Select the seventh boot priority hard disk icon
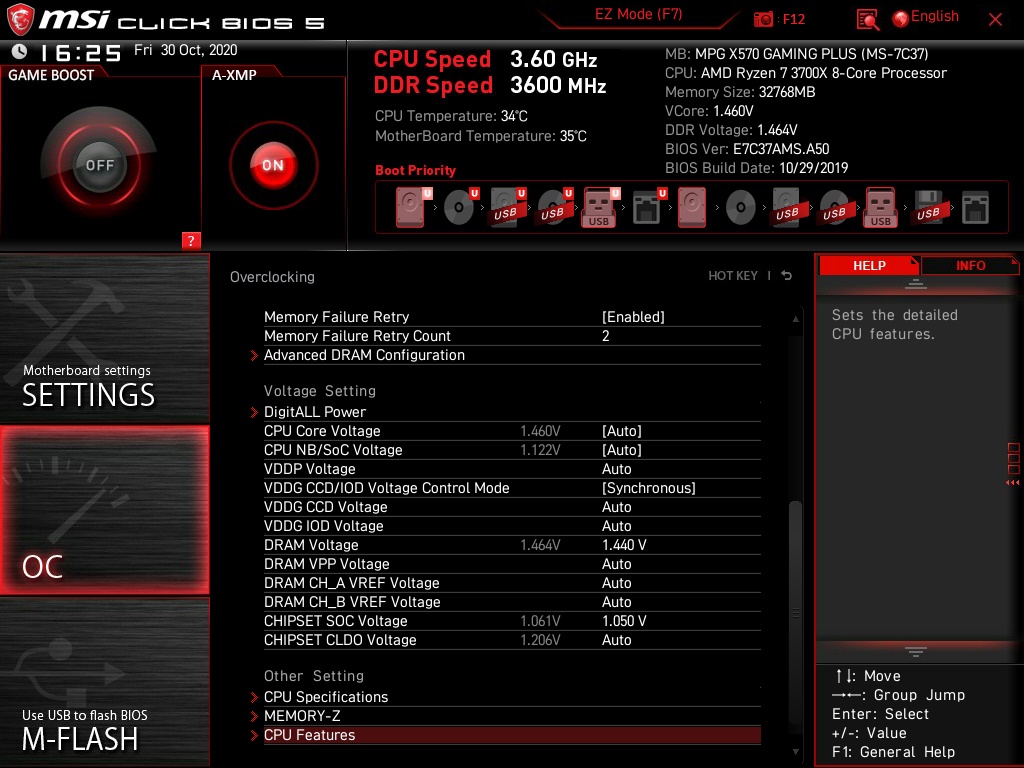Image resolution: width=1024 pixels, height=768 pixels. click(692, 208)
